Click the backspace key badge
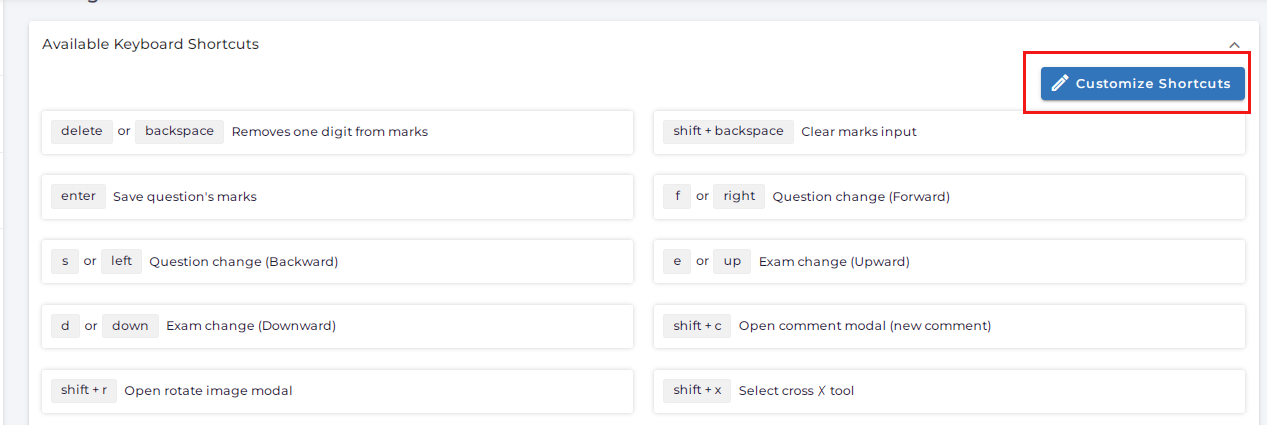1267x425 pixels. click(179, 131)
